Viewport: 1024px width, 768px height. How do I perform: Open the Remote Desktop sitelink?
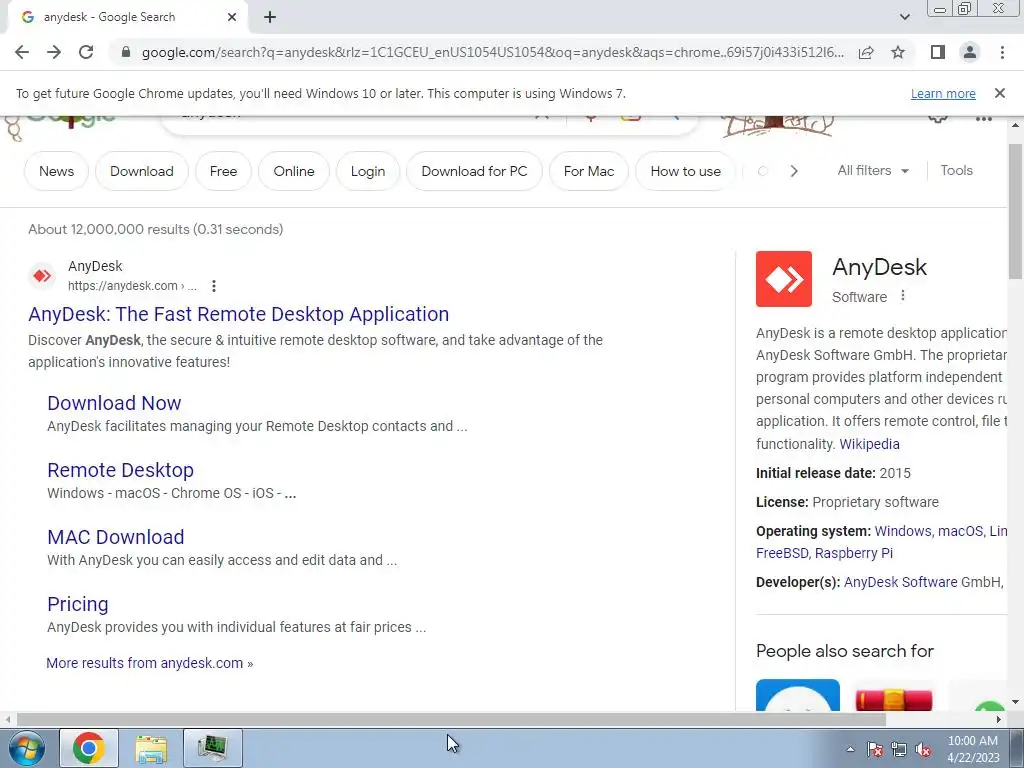click(120, 470)
